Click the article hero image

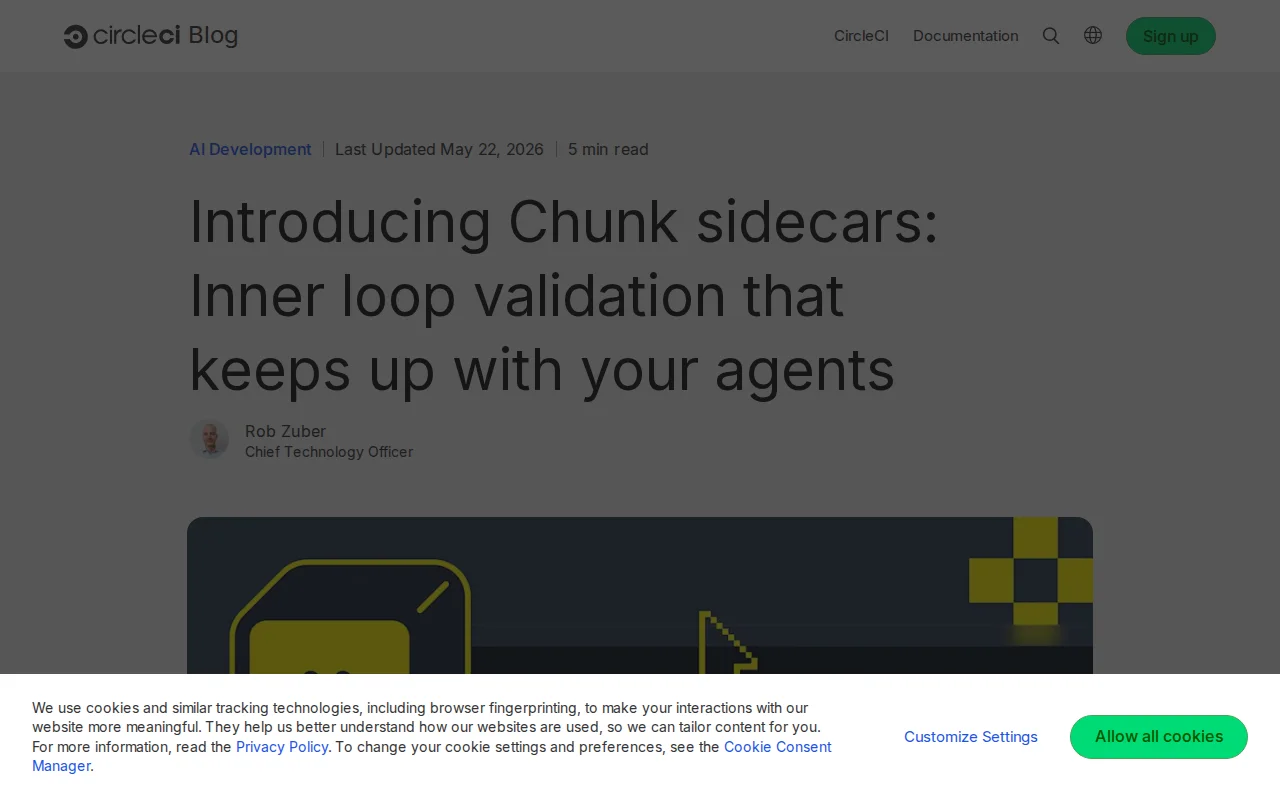(640, 596)
